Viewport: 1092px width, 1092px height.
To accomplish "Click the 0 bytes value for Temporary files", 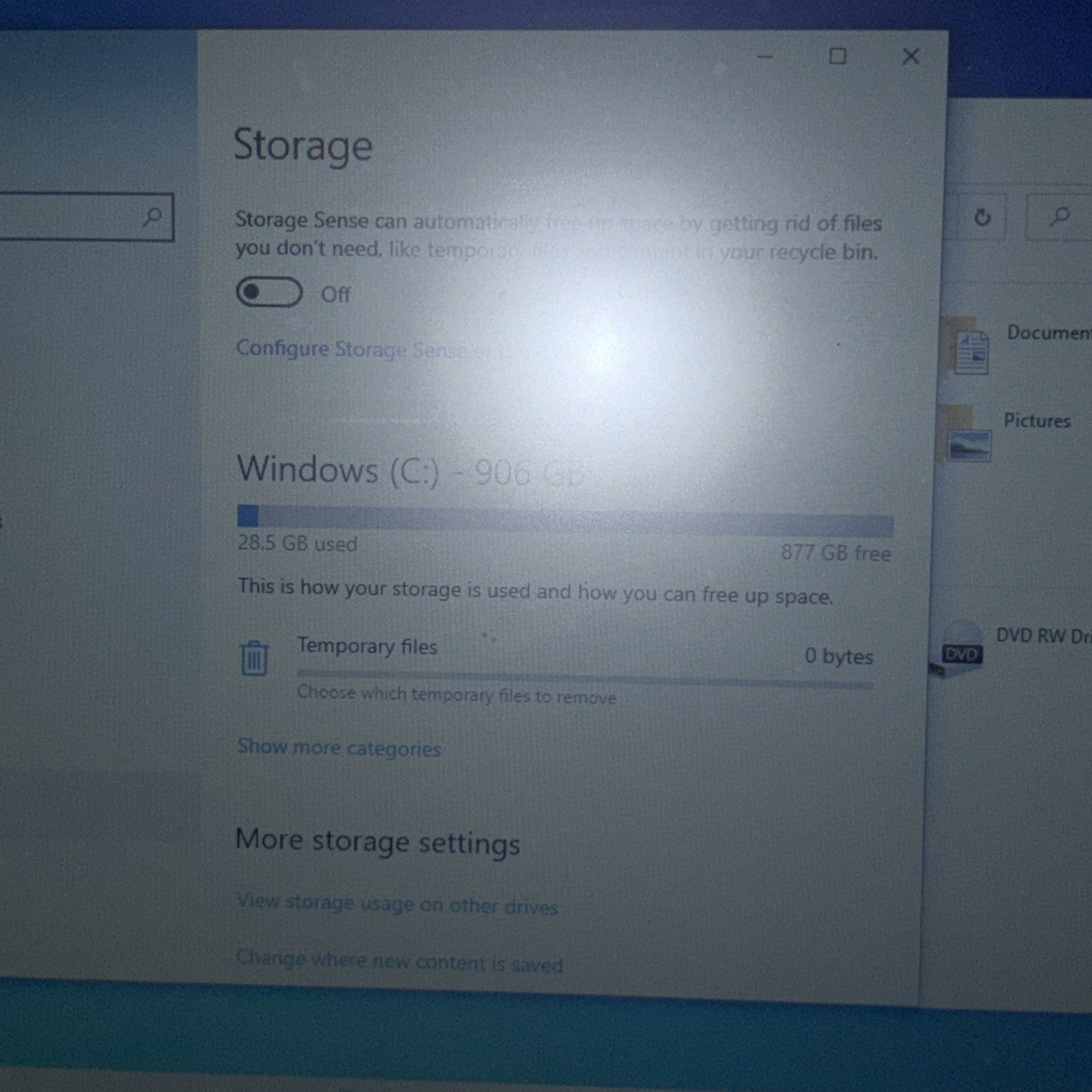I will tap(839, 656).
